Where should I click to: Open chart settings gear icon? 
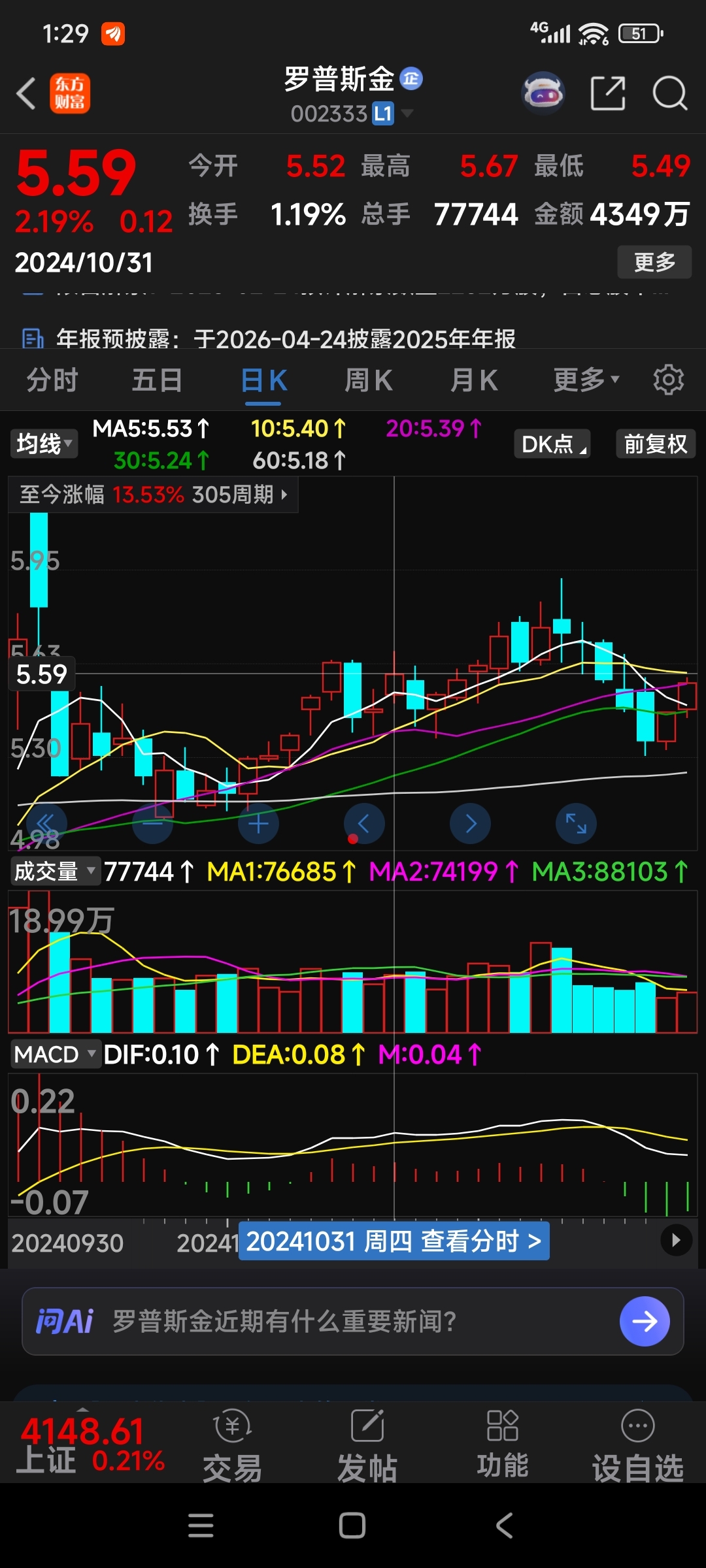(669, 380)
